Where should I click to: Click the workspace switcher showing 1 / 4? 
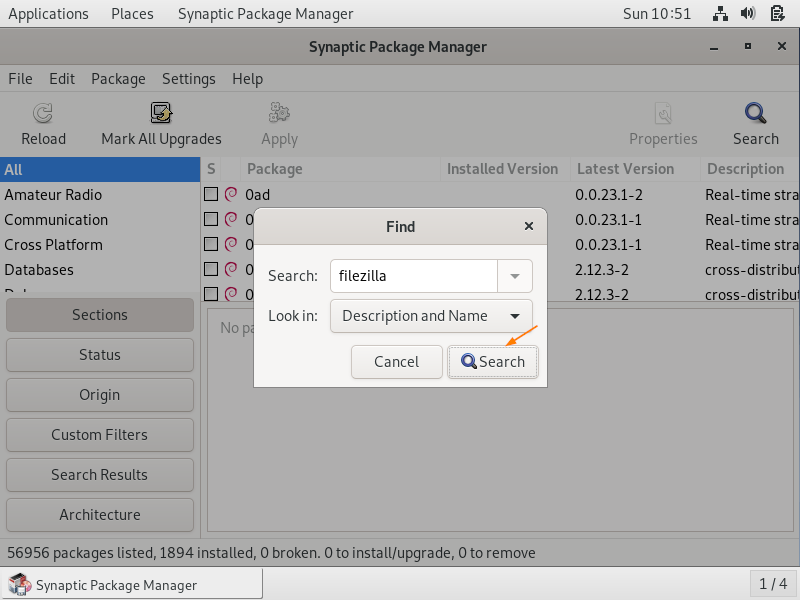[773, 584]
